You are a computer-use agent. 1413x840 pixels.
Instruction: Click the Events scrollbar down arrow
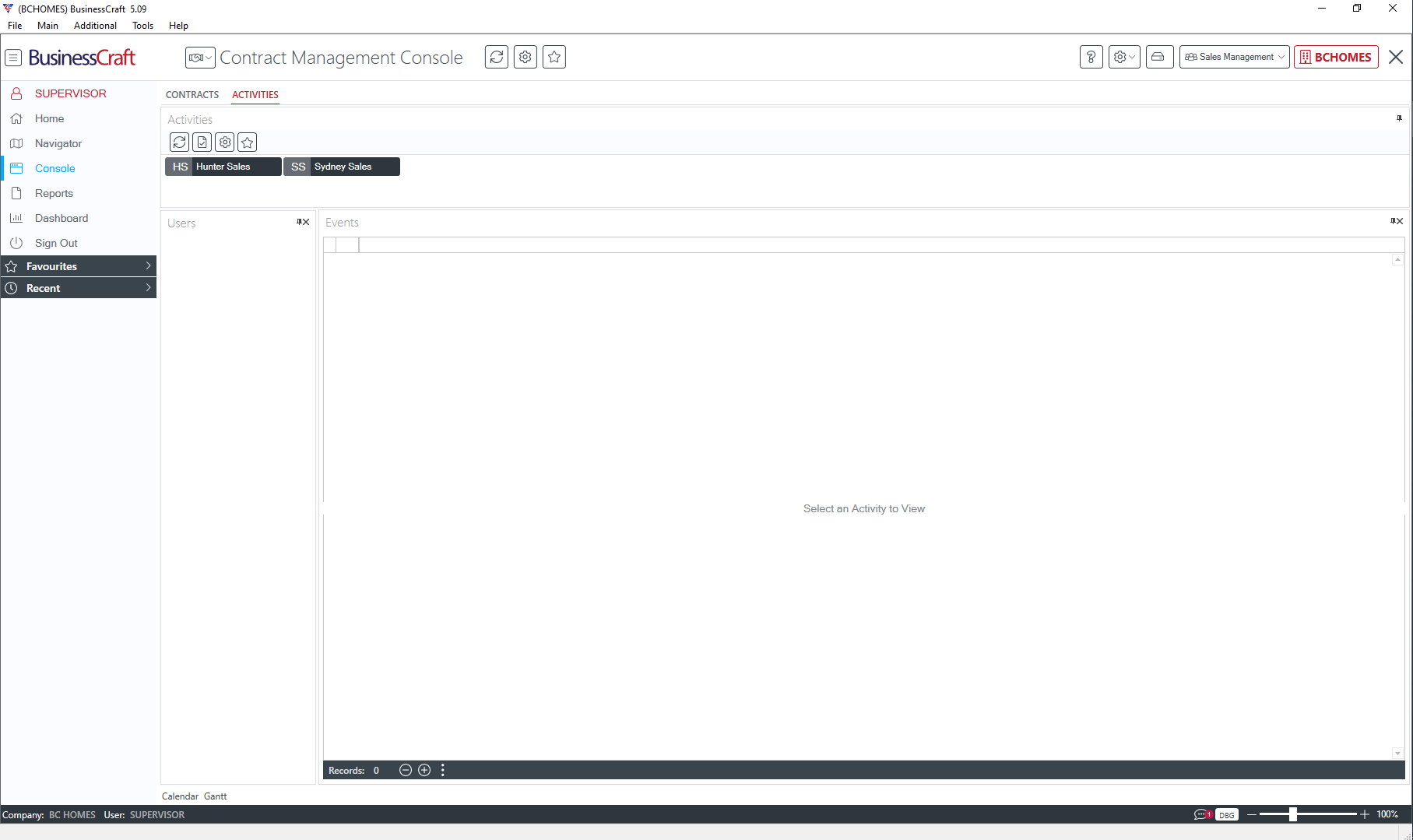tap(1398, 754)
